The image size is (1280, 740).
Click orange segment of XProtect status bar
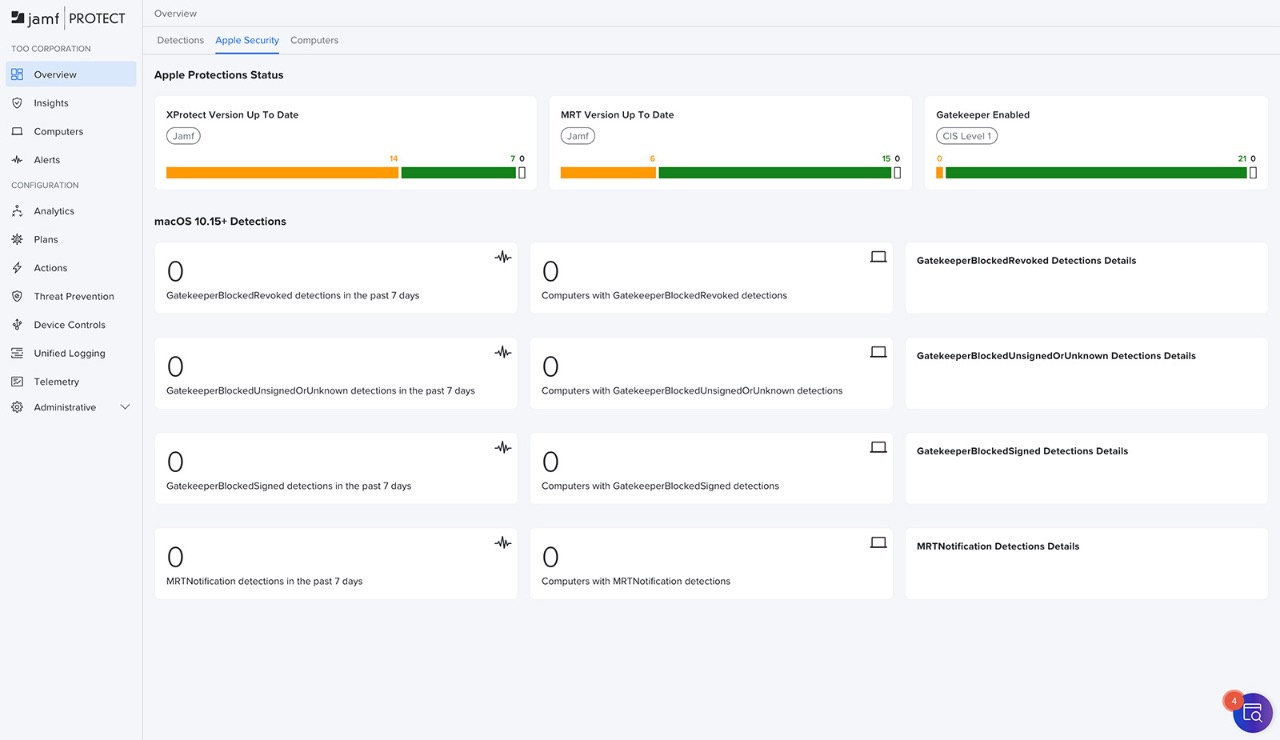point(282,173)
